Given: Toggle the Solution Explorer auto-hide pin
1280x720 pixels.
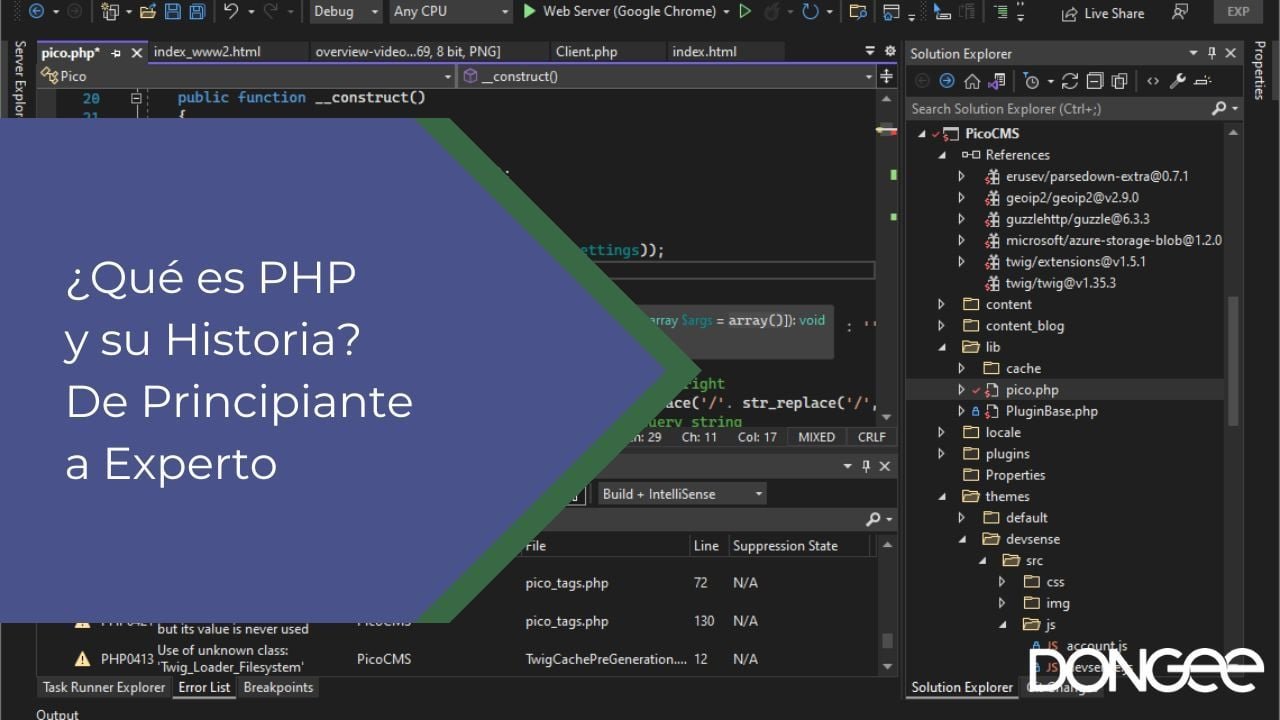Looking at the screenshot, I should tap(1212, 53).
